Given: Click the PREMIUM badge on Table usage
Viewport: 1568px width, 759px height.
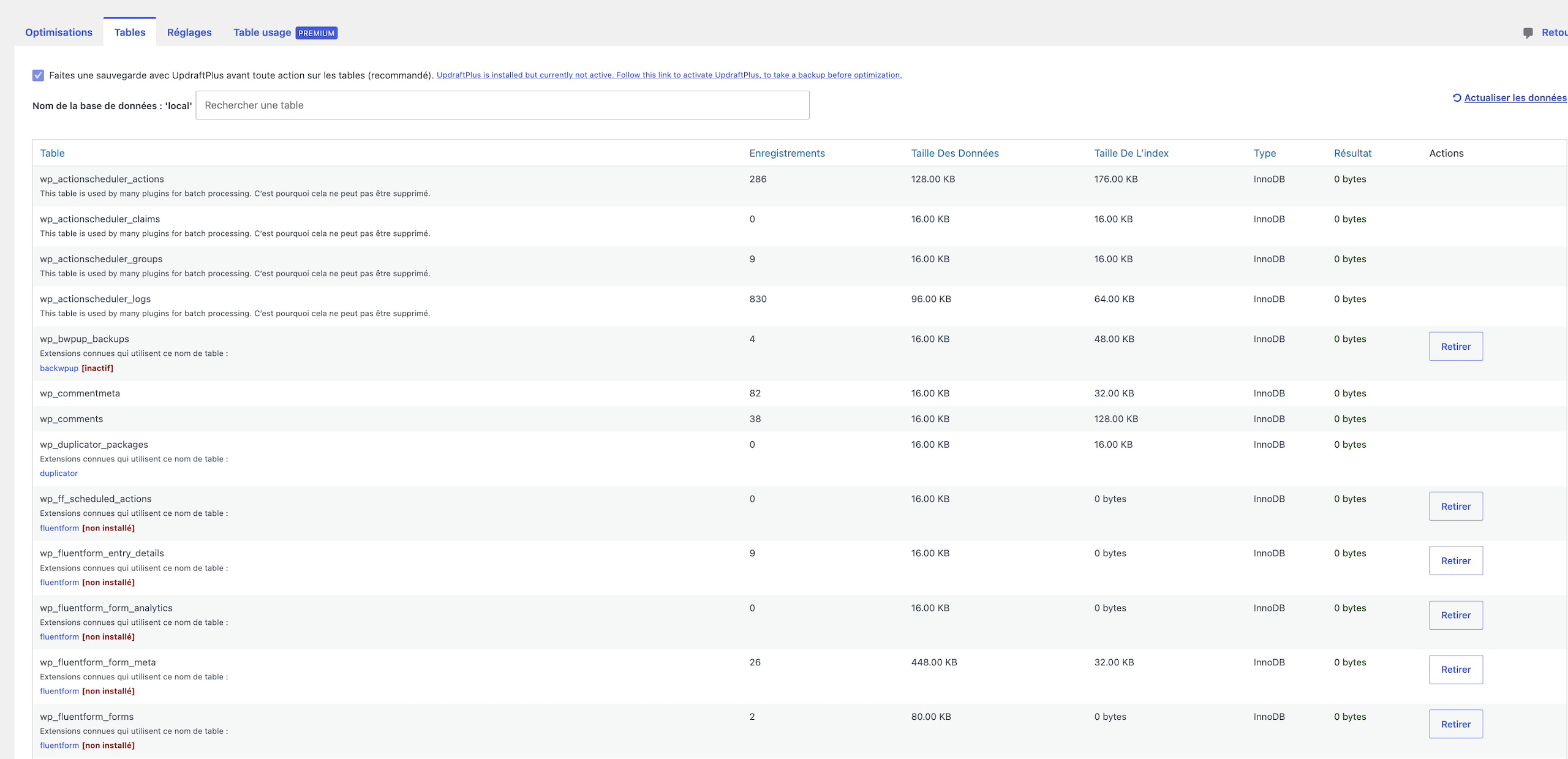Looking at the screenshot, I should tap(316, 33).
